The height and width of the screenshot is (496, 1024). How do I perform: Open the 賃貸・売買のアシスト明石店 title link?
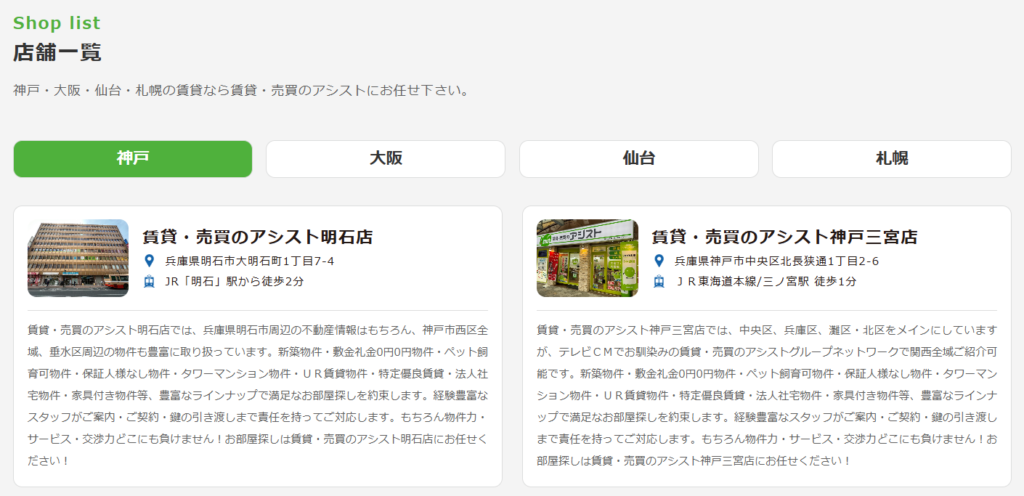(257, 237)
